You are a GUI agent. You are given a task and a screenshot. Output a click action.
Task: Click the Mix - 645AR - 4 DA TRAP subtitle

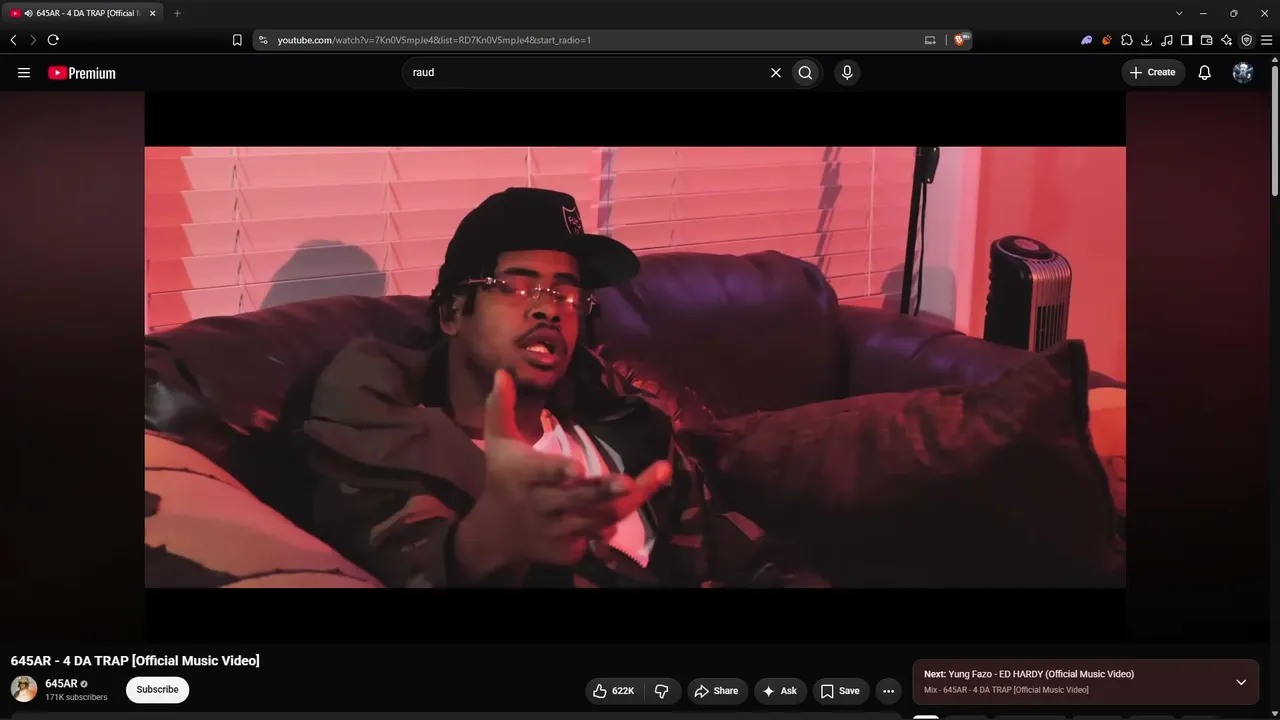click(x=1006, y=690)
